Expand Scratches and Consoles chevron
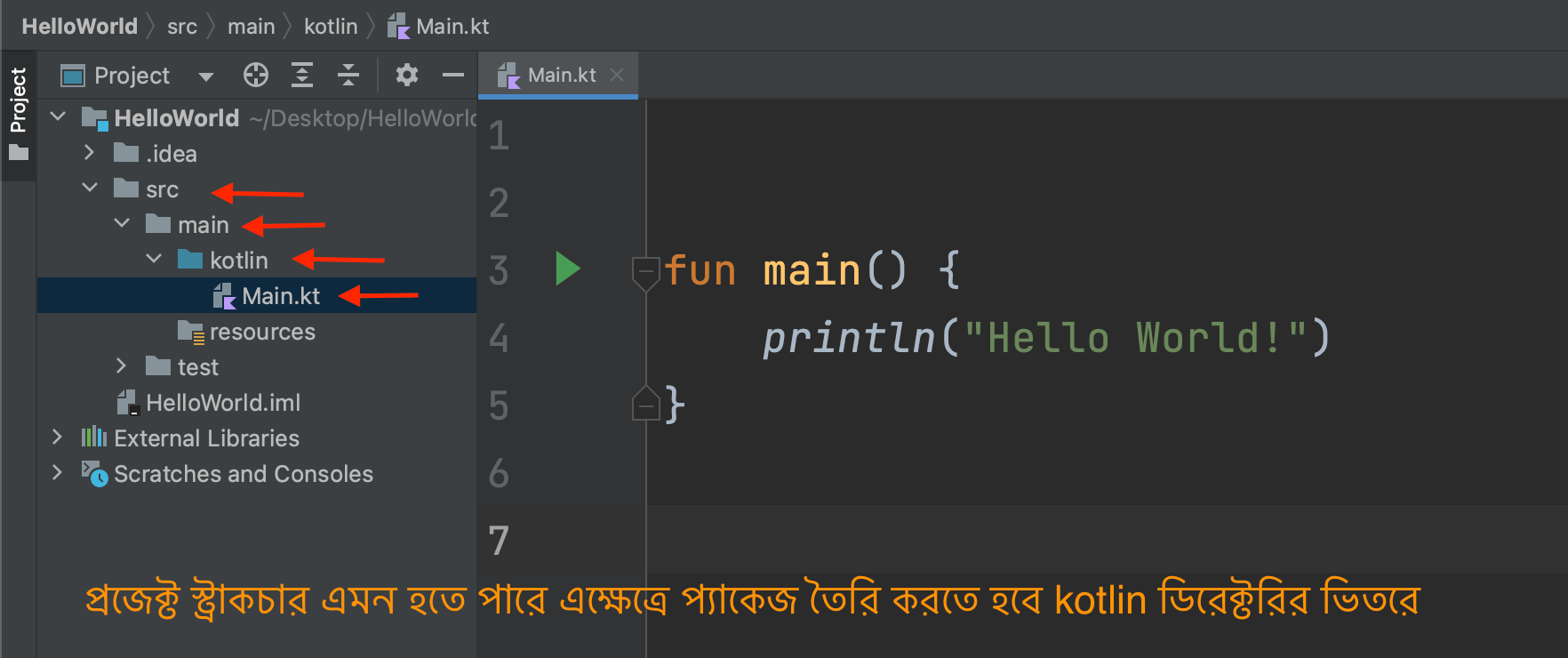Screen dimensions: 1568x658 click(57, 472)
